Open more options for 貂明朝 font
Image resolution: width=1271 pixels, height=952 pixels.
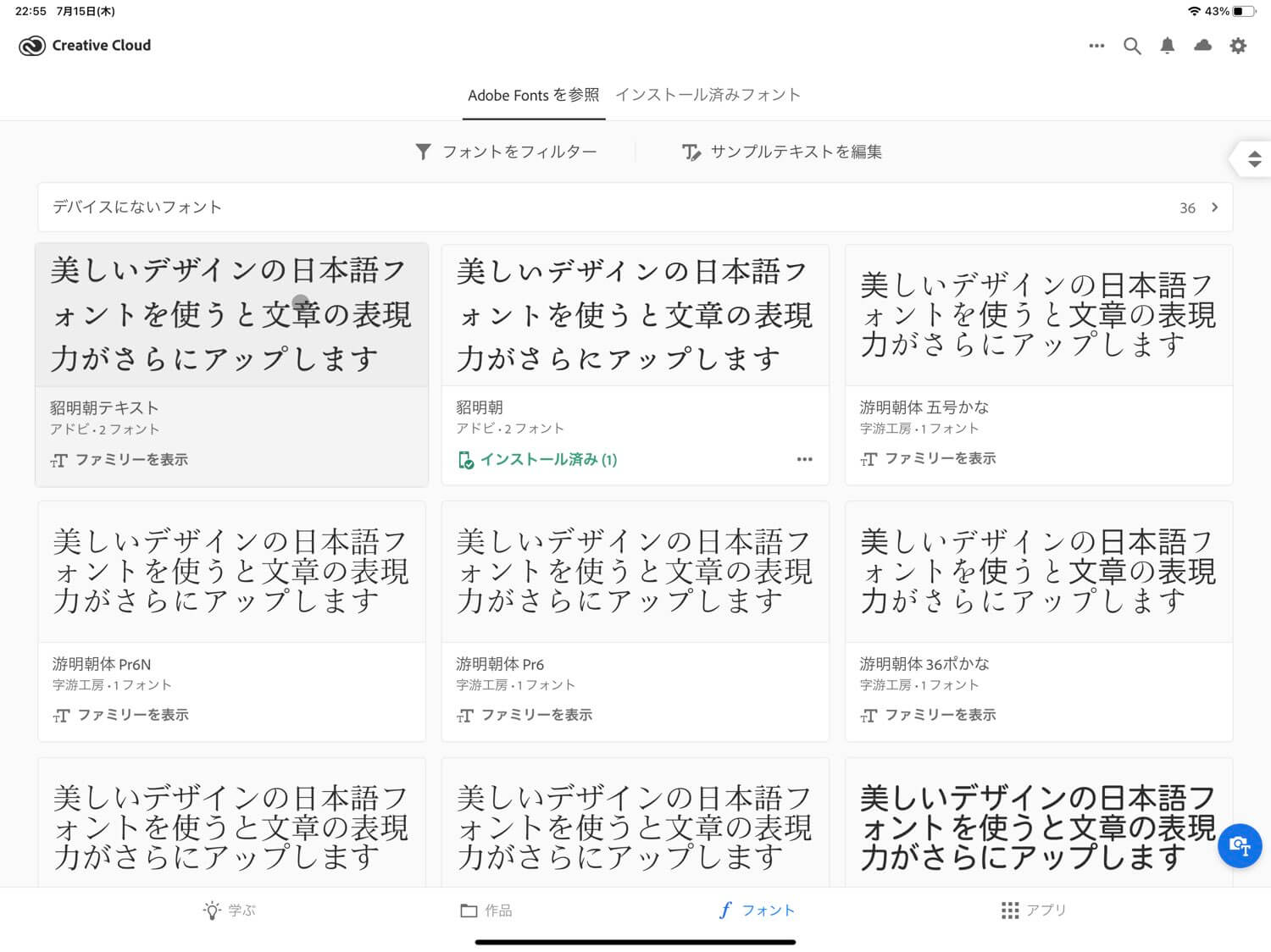804,459
